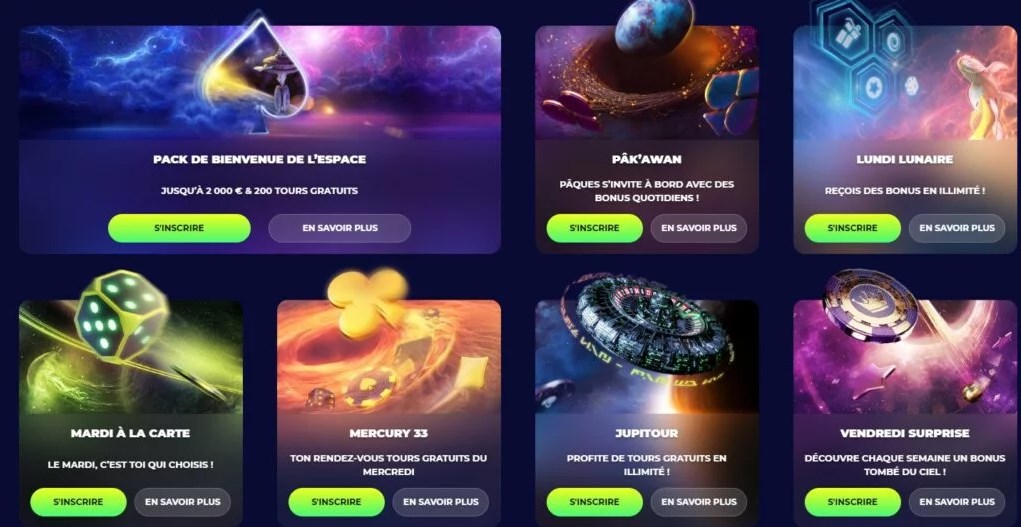The height and width of the screenshot is (527, 1021).
Task: Click S'inscrire on the Pâk'awan card
Action: [594, 228]
